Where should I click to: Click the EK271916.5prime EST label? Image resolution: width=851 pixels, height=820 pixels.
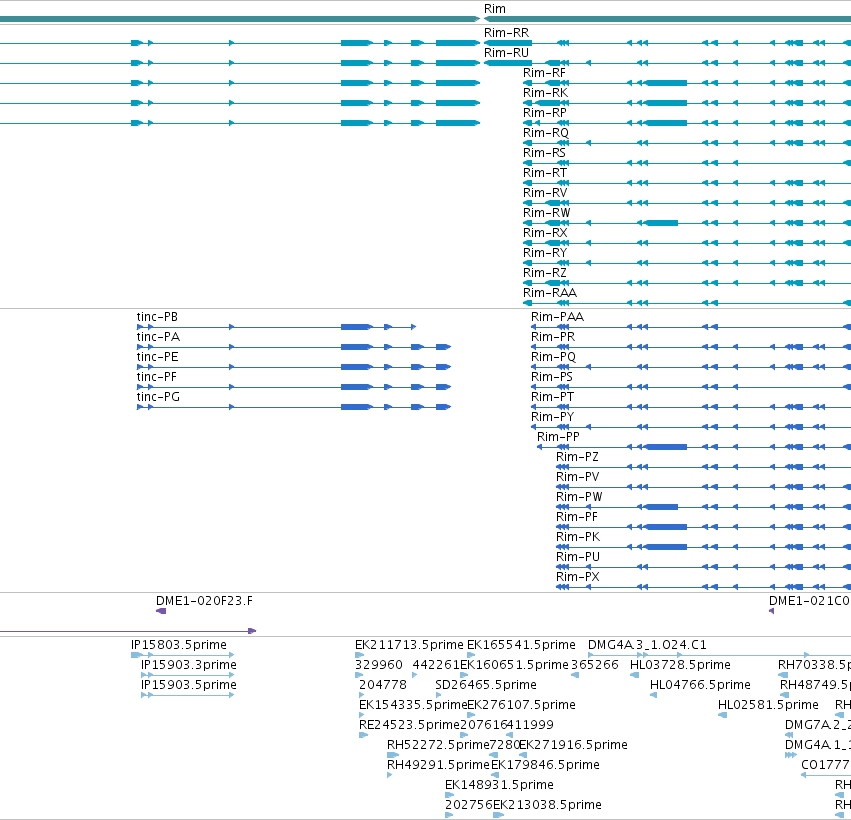tap(573, 745)
